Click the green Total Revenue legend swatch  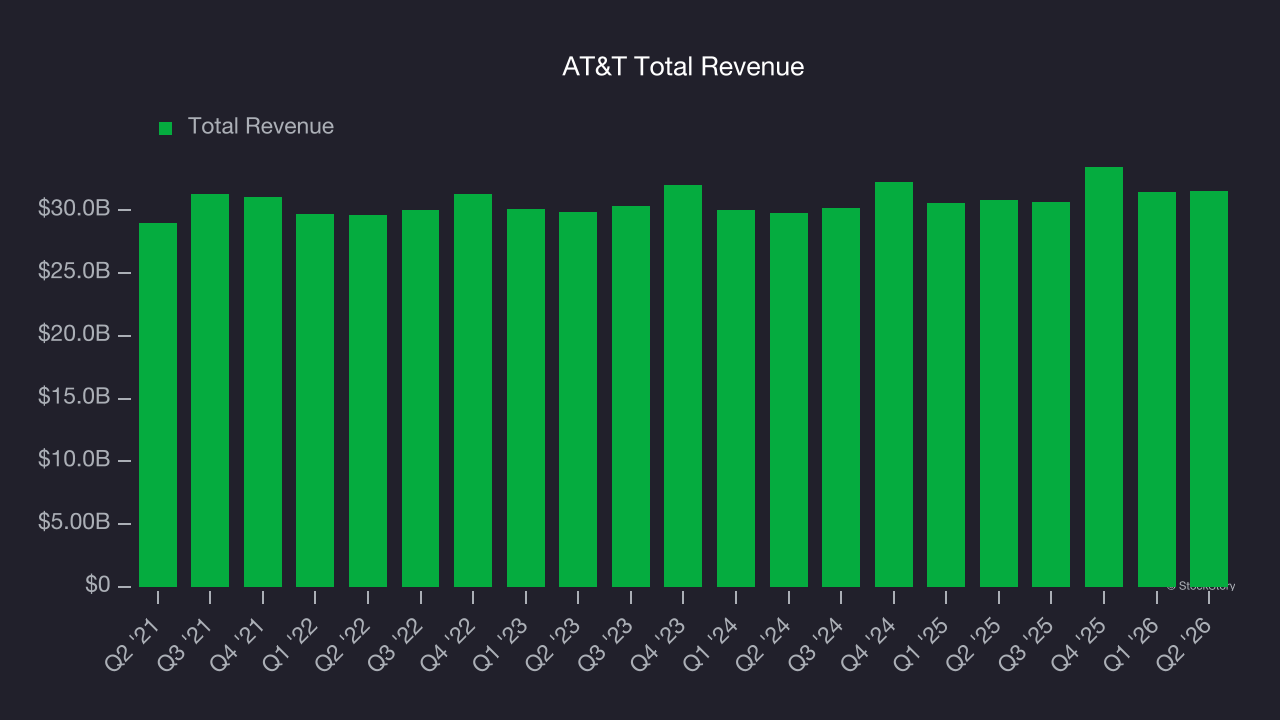point(166,128)
